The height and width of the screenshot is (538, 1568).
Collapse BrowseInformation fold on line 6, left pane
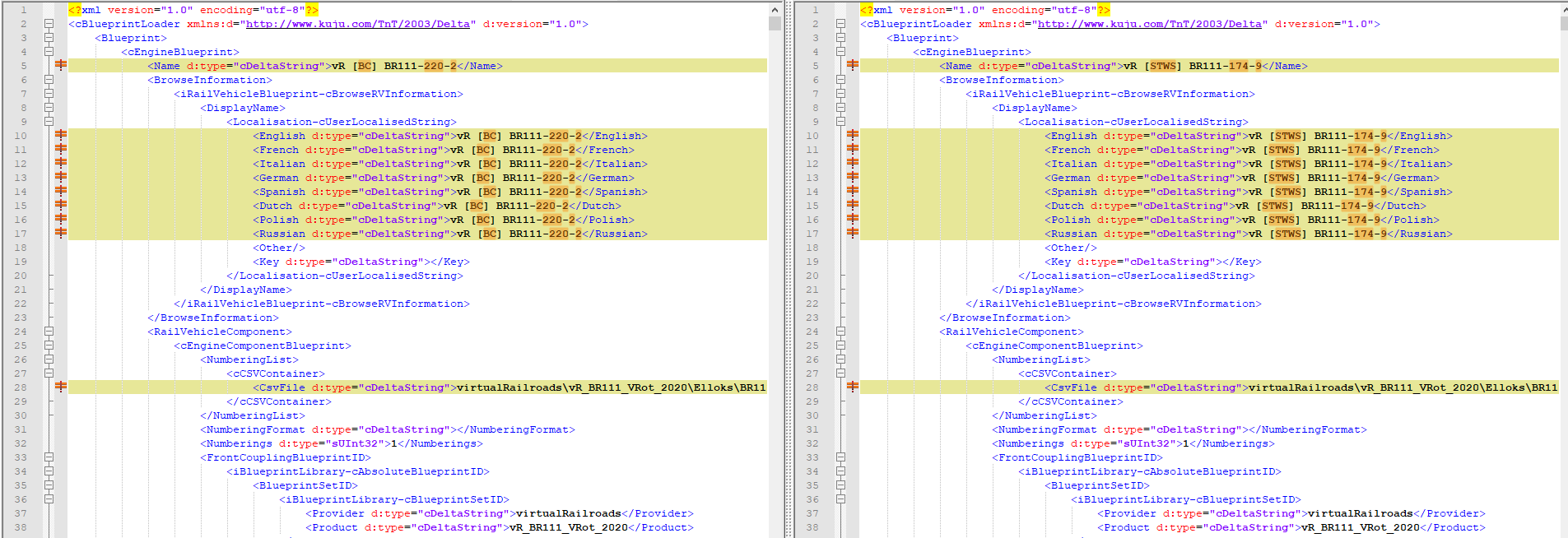coord(49,80)
